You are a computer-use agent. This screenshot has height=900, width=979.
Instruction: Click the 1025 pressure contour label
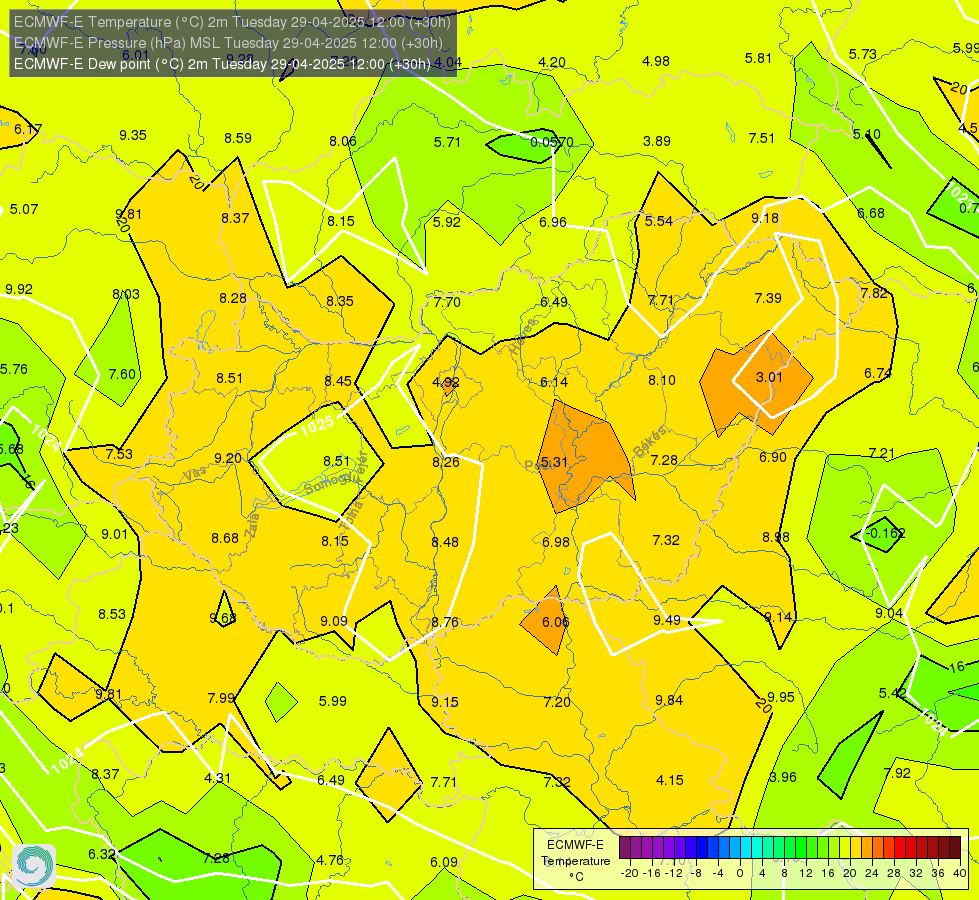317,426
